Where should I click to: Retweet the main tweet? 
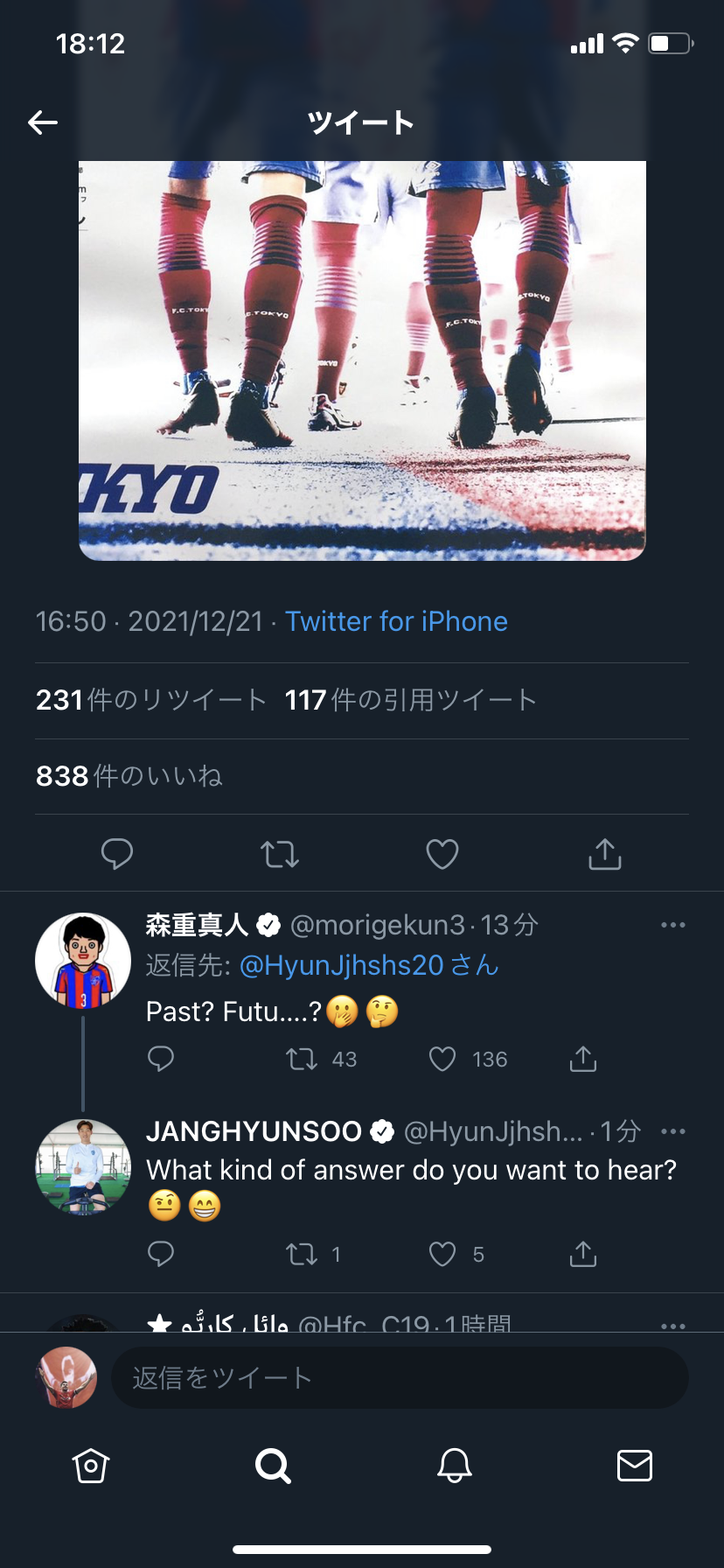(280, 853)
